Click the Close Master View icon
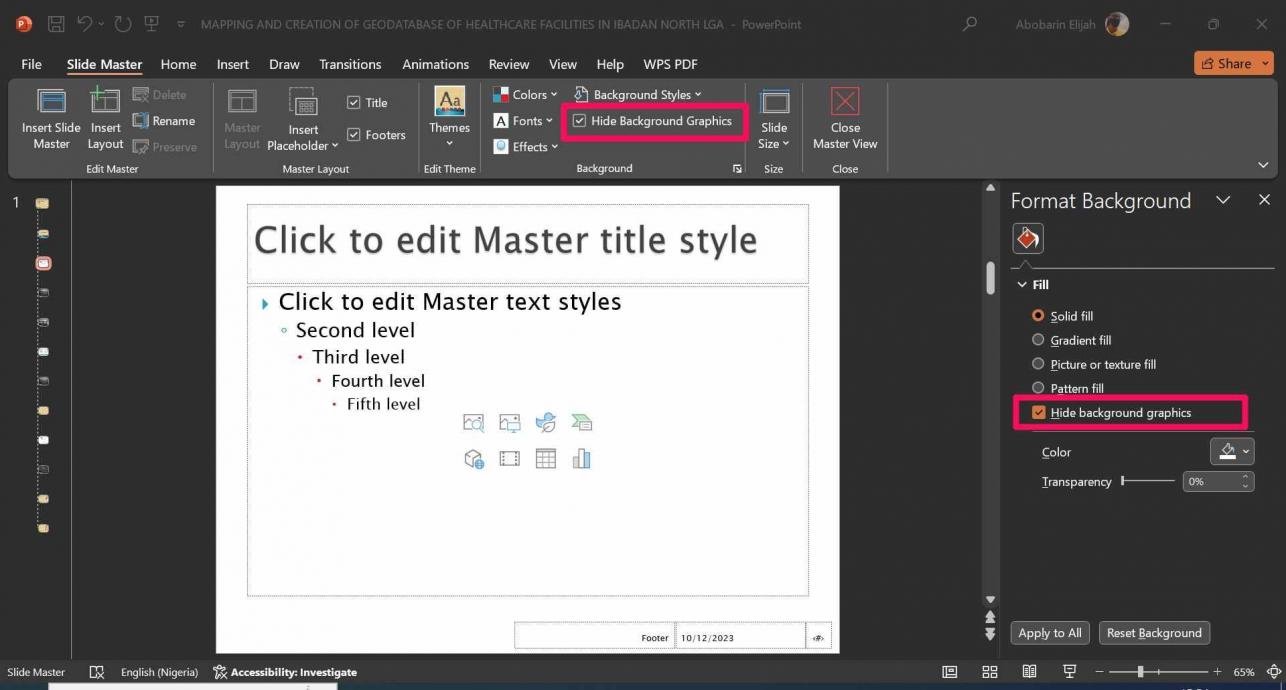Screen dimensions: 1286x690 tap(845, 102)
